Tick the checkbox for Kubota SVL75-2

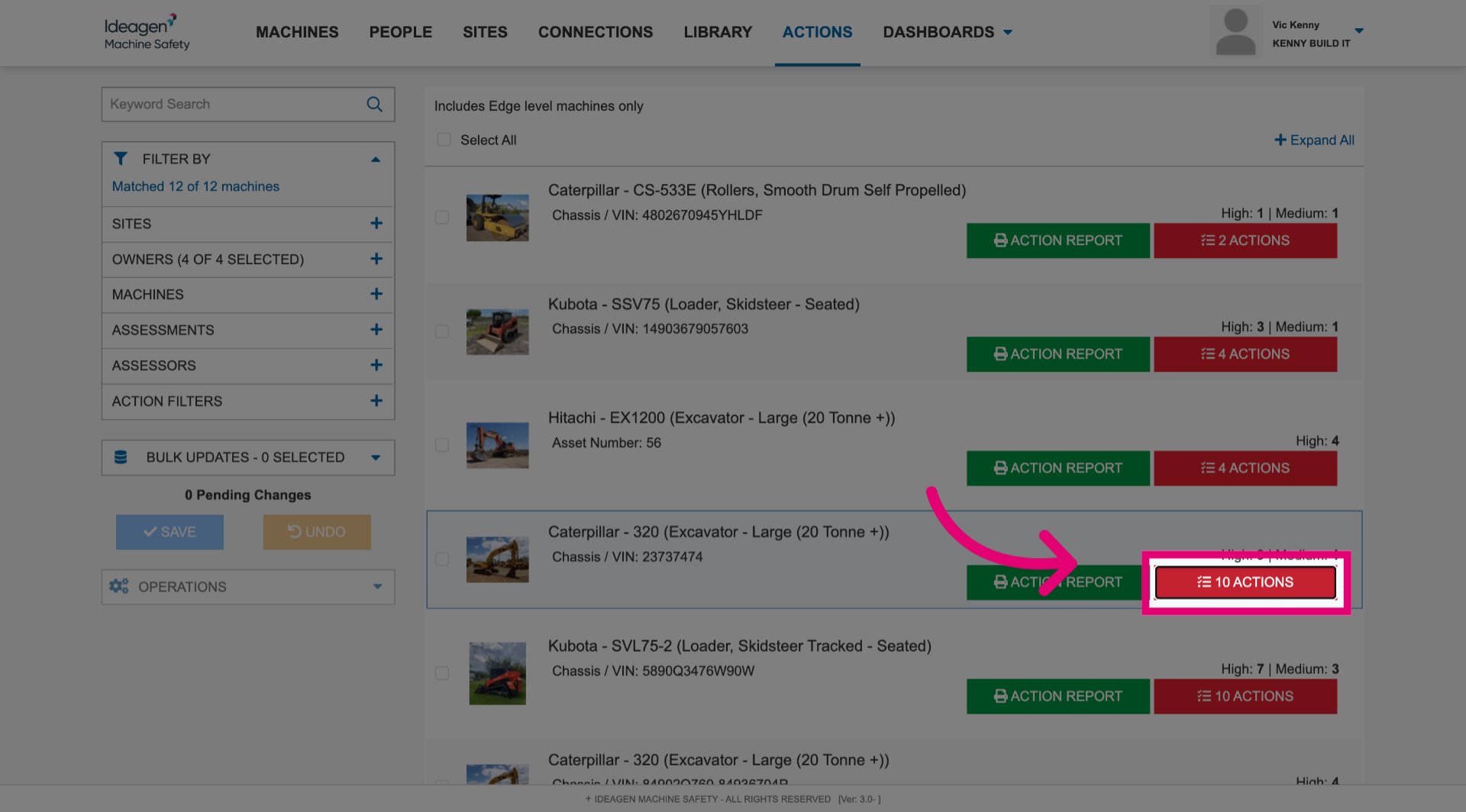(442, 673)
